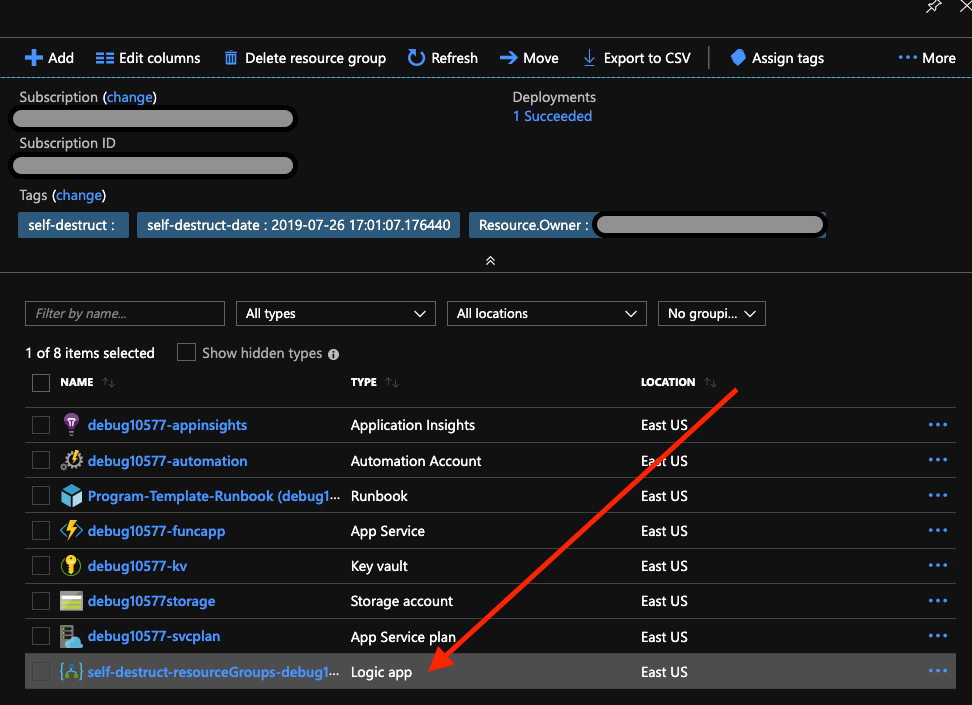This screenshot has width=972, height=705.
Task: Open the All locations dropdown
Action: pyautogui.click(x=547, y=314)
